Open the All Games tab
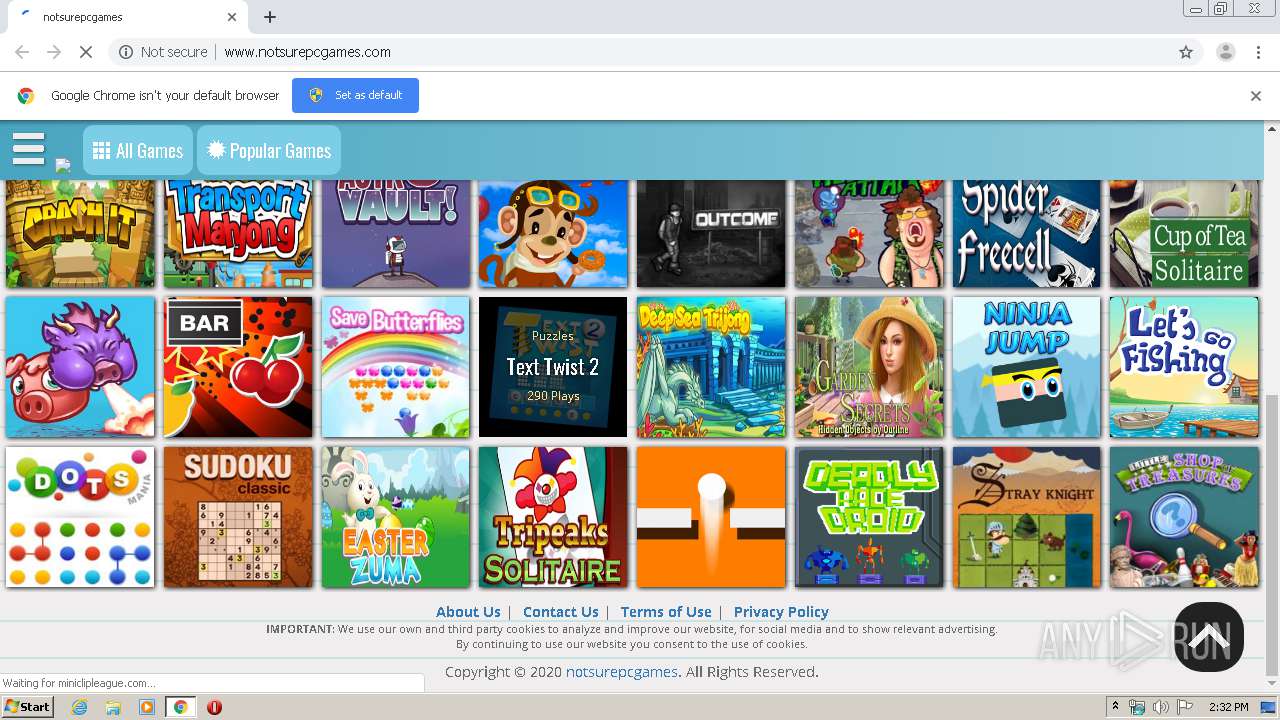The width and height of the screenshot is (1280, 720). (138, 150)
